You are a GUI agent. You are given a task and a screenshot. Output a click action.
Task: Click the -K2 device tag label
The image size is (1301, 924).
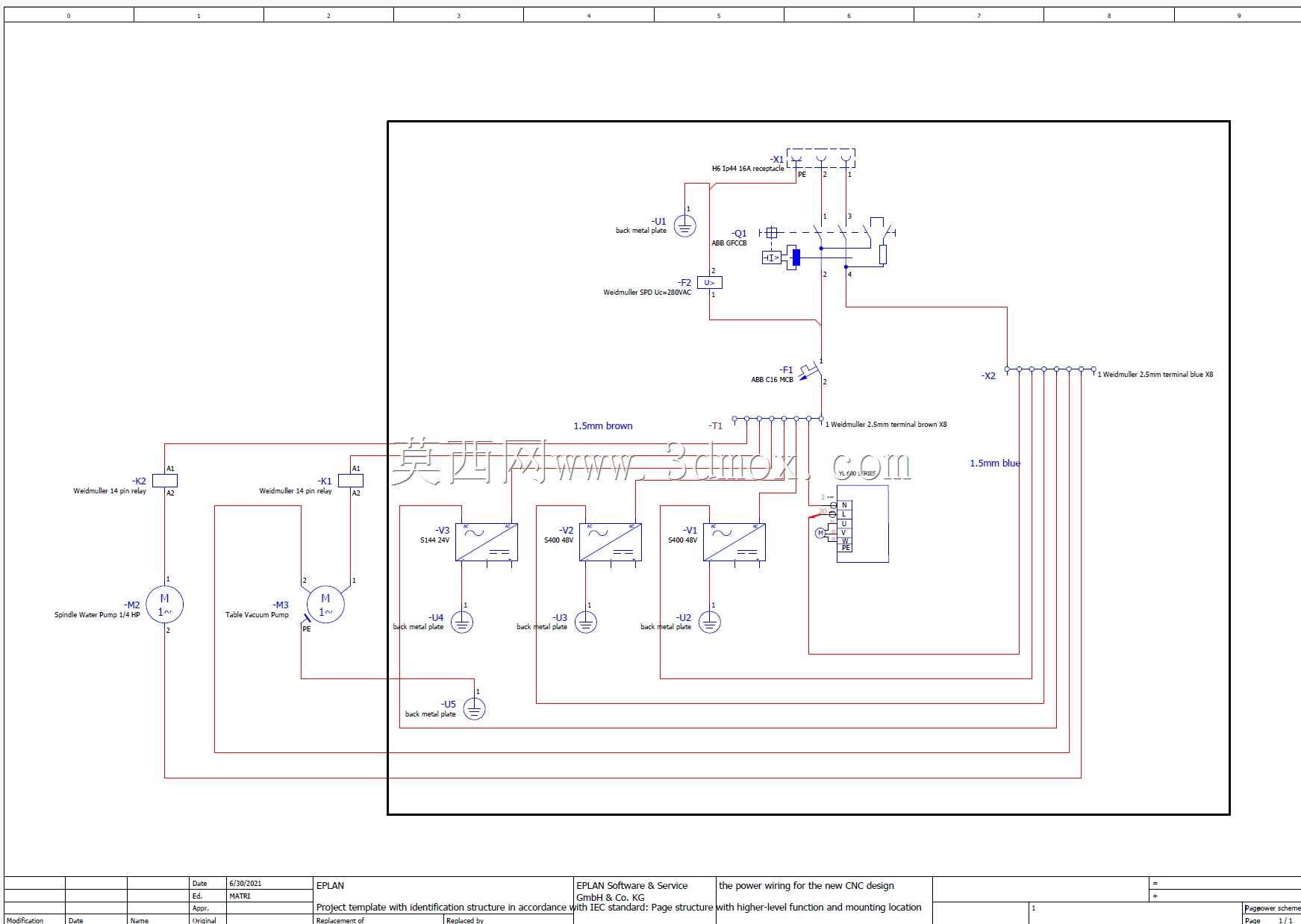[x=140, y=481]
